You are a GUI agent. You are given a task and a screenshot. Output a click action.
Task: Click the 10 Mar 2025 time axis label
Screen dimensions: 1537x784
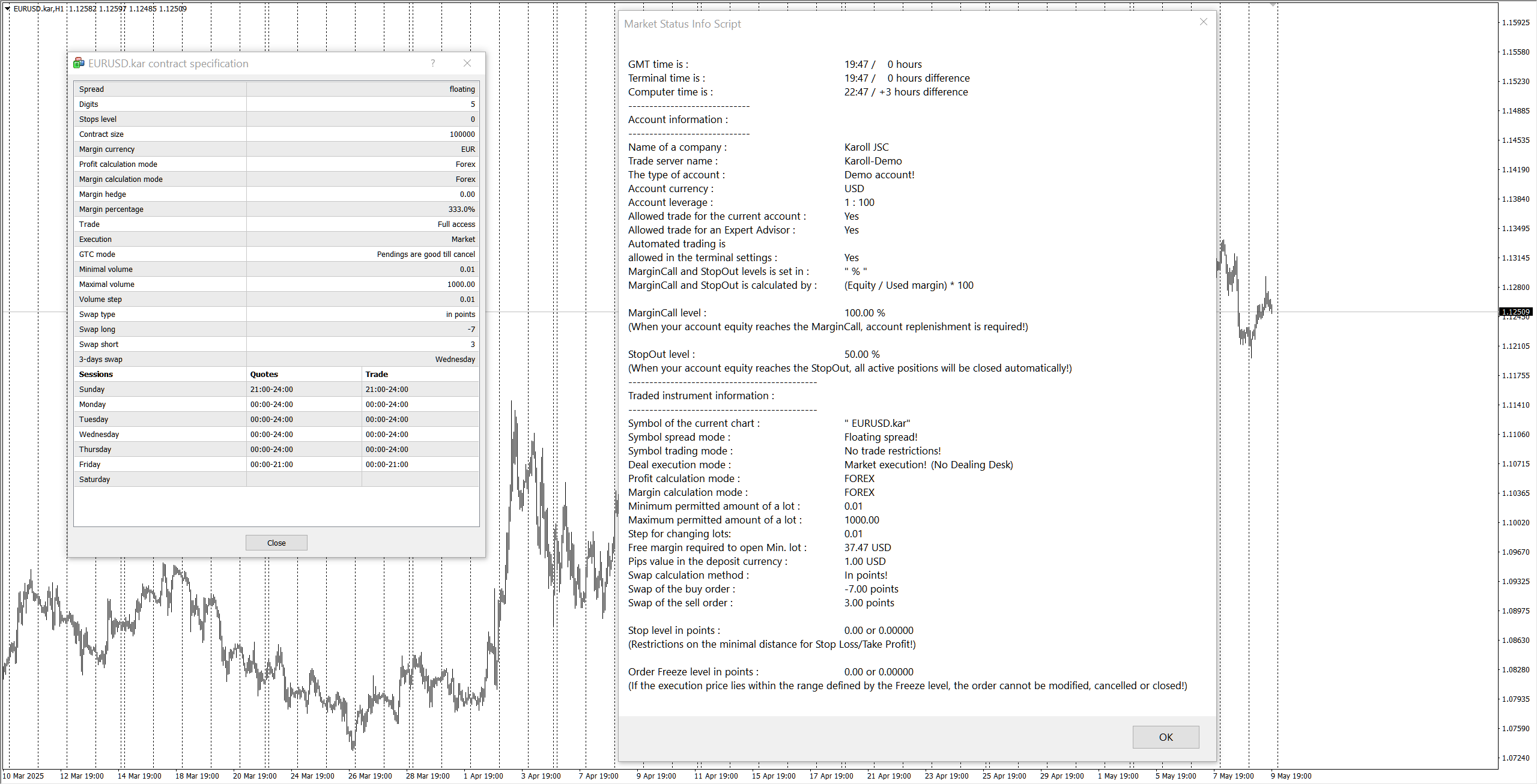point(23,776)
